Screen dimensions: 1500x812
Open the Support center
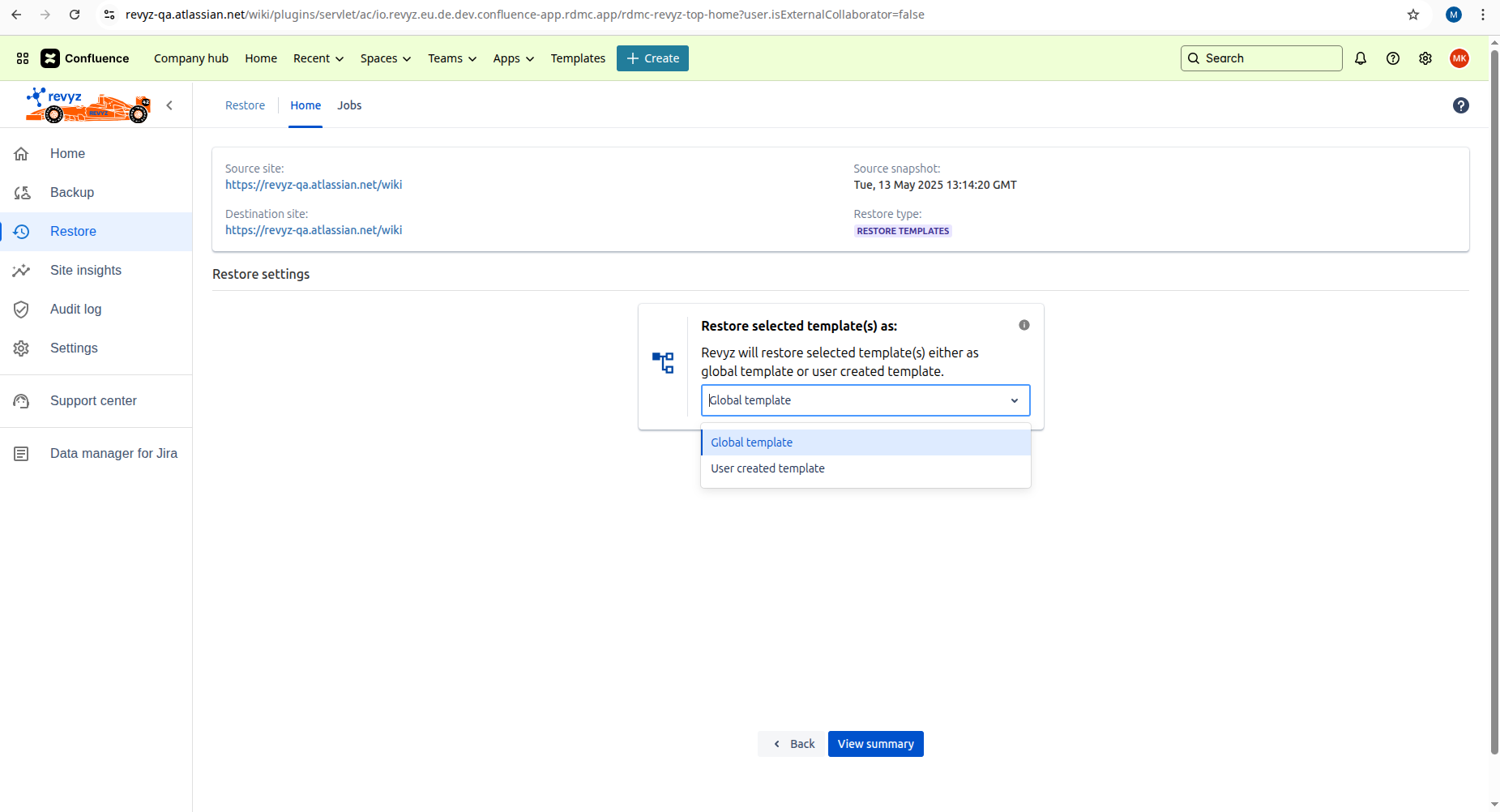(93, 400)
